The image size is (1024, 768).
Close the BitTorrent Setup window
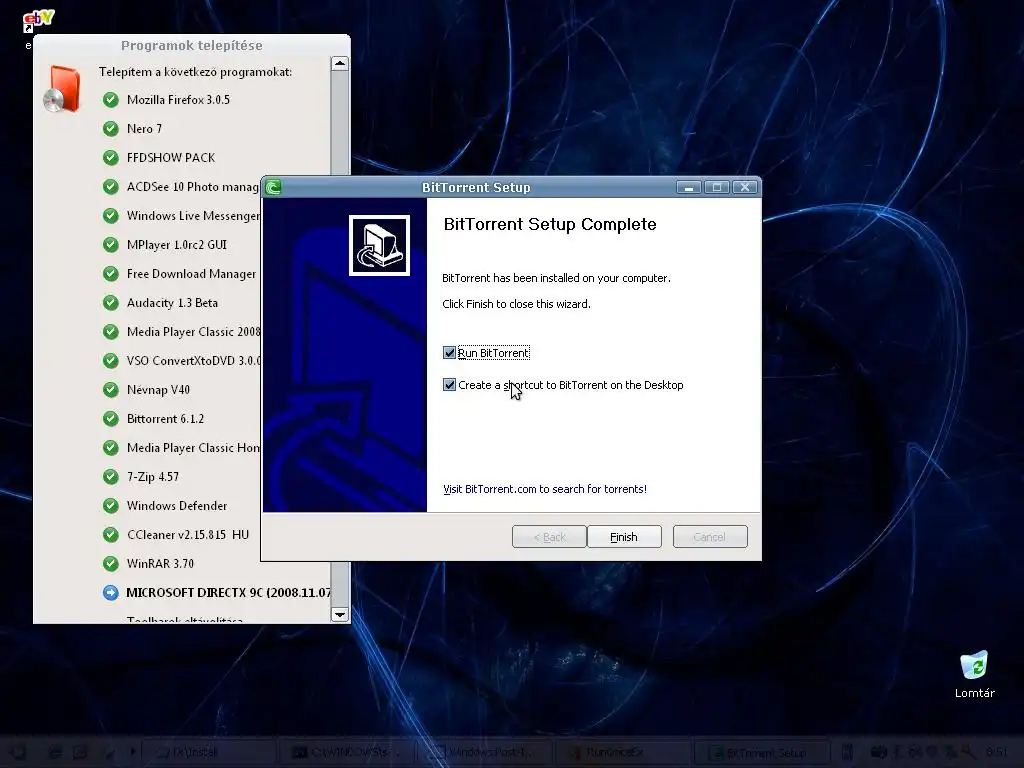point(744,187)
